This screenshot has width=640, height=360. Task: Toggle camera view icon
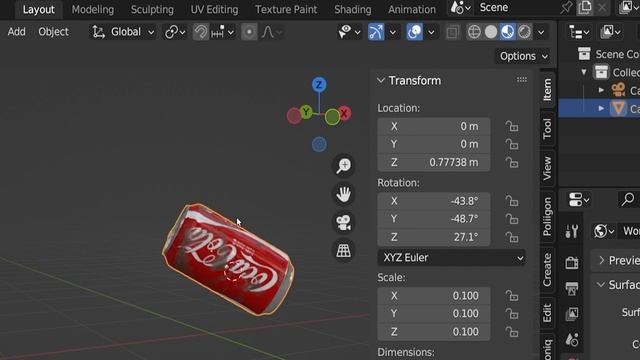pyautogui.click(x=344, y=222)
